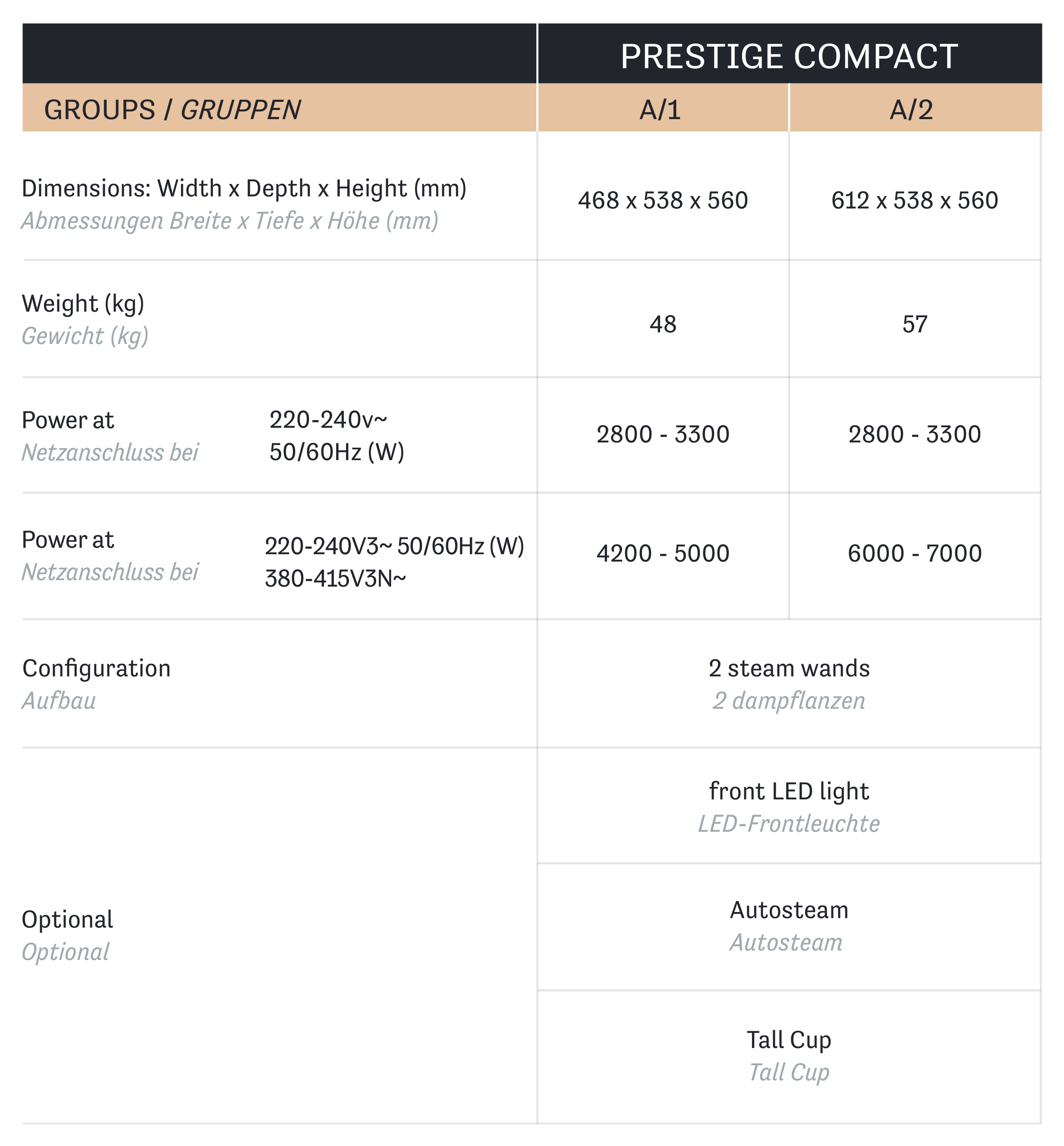Image resolution: width=1064 pixels, height=1146 pixels.
Task: Click the Optional row label
Action: [67, 935]
